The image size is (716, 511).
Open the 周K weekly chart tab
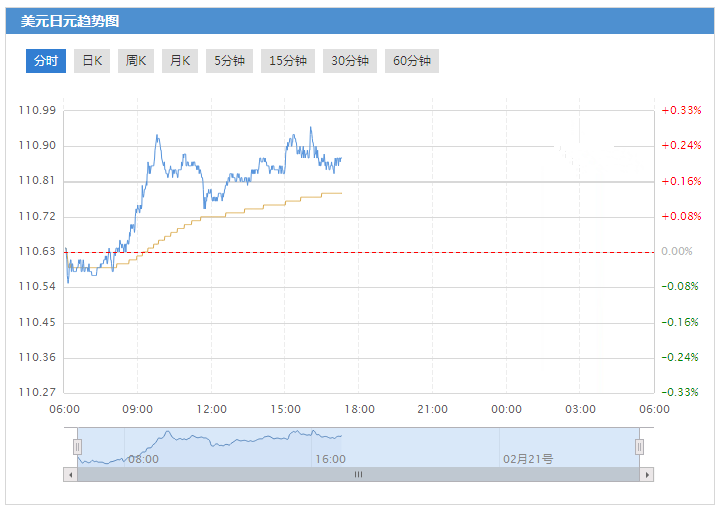(x=136, y=61)
